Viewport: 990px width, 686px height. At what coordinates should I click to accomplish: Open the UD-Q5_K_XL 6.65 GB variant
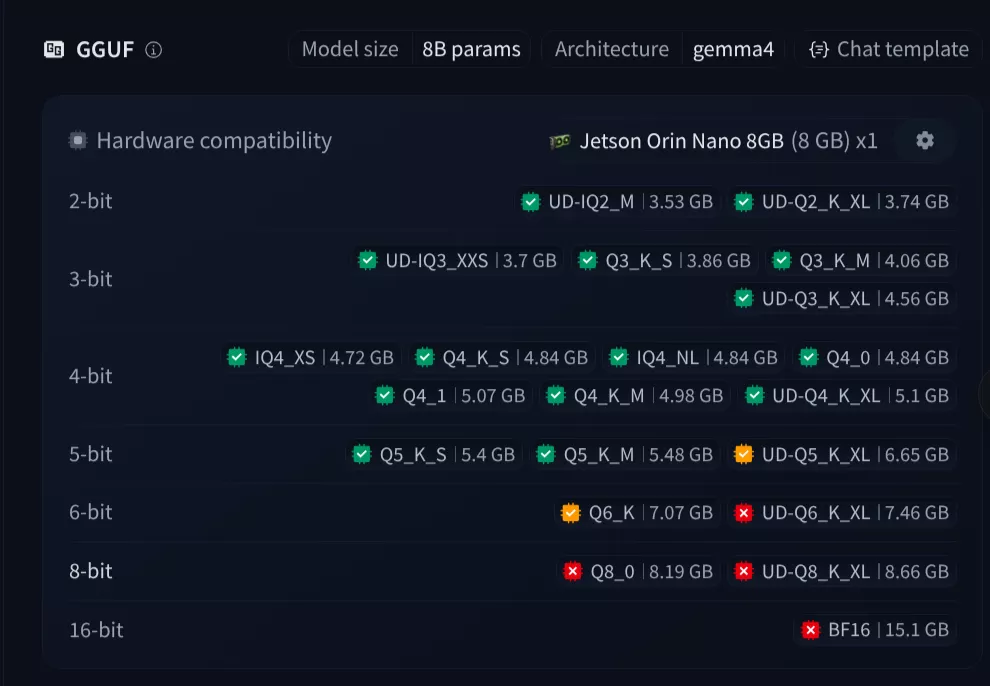pos(842,454)
